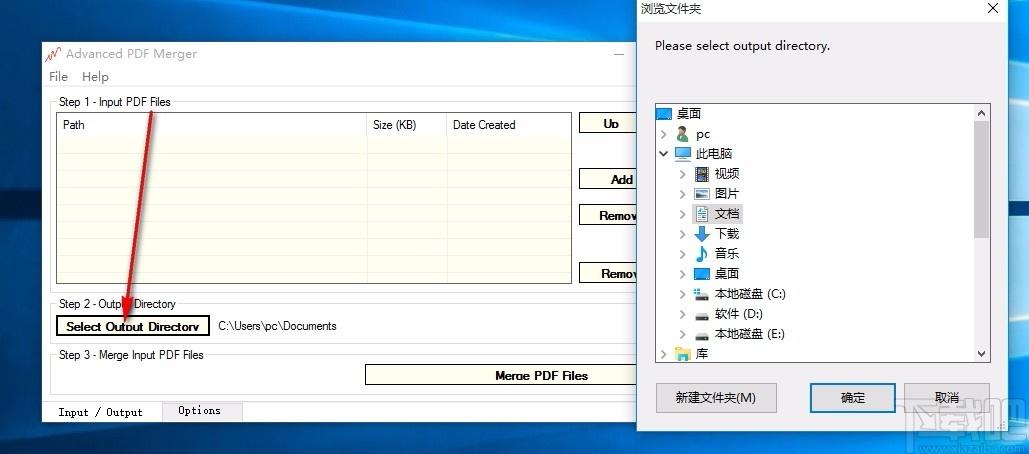
Task: Click the 文档 documents folder icon
Action: click(702, 214)
